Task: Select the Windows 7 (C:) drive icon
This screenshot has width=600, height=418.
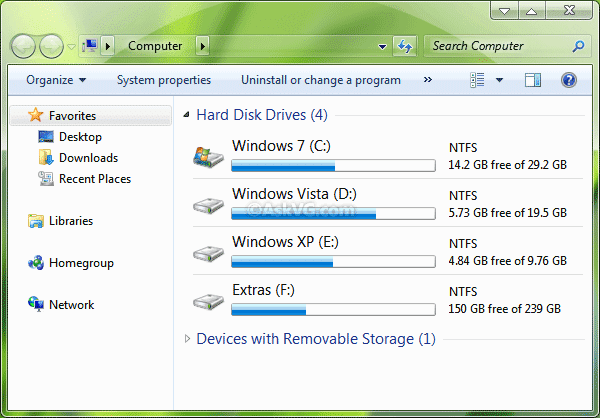Action: [x=208, y=157]
